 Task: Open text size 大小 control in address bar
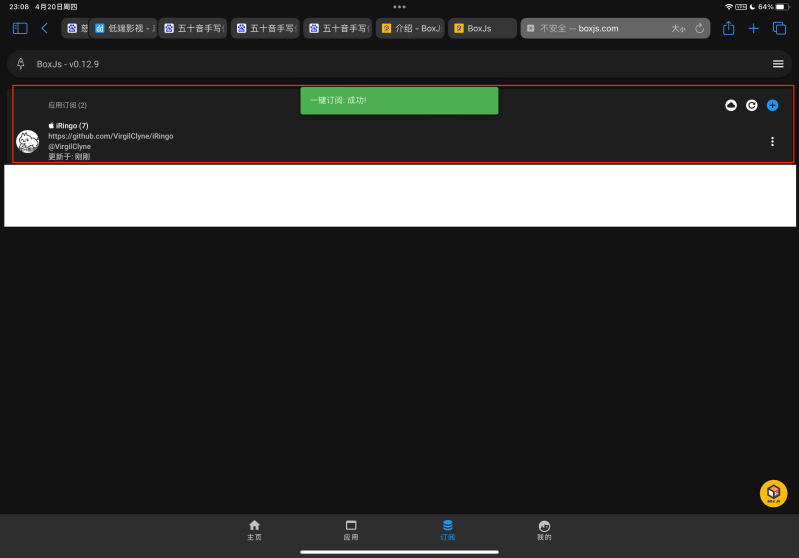678,29
